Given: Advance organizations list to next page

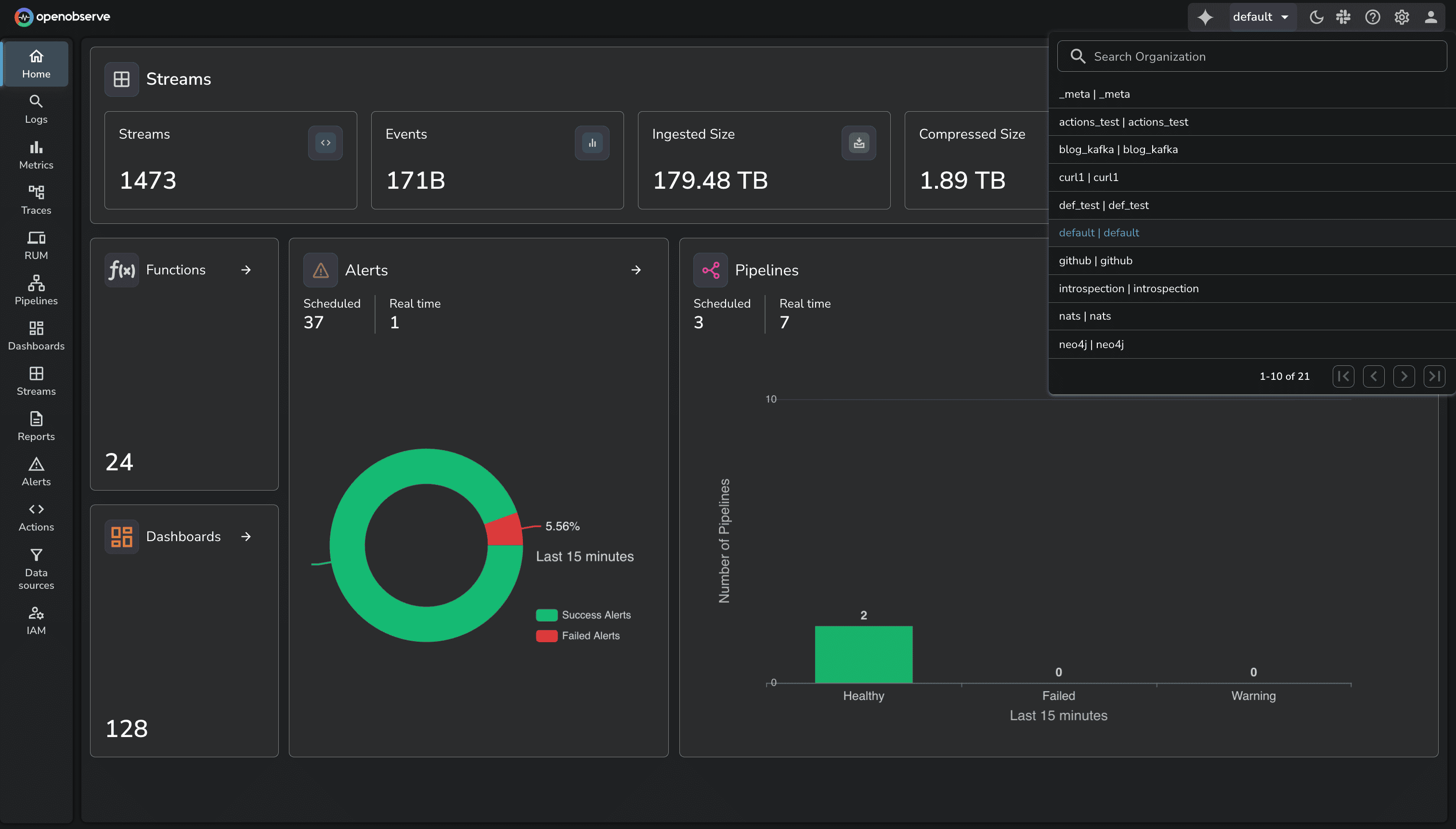Looking at the screenshot, I should 1404,376.
